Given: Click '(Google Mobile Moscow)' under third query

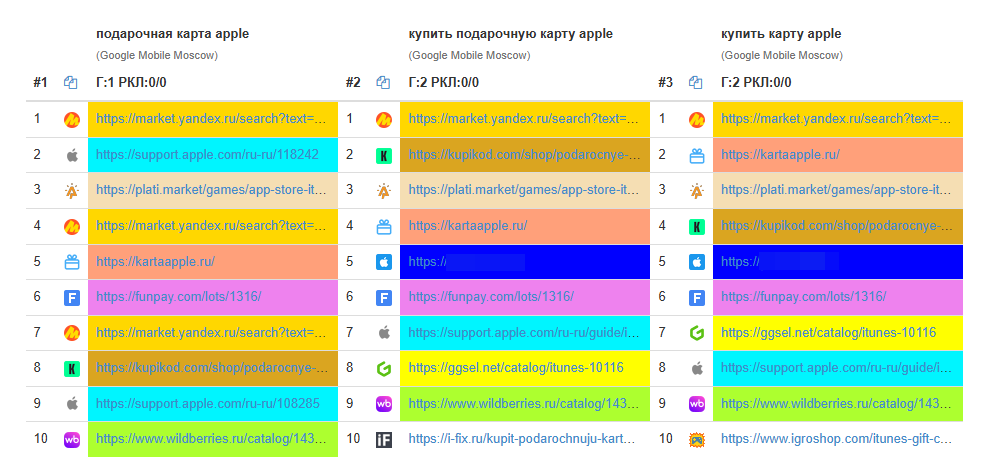Looking at the screenshot, I should (782, 56).
